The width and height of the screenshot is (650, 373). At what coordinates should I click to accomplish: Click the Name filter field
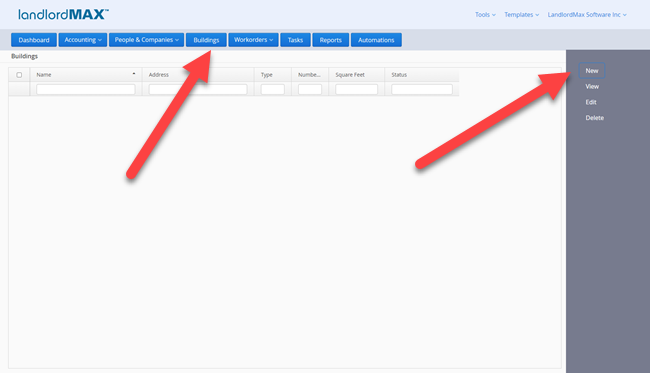(86, 89)
